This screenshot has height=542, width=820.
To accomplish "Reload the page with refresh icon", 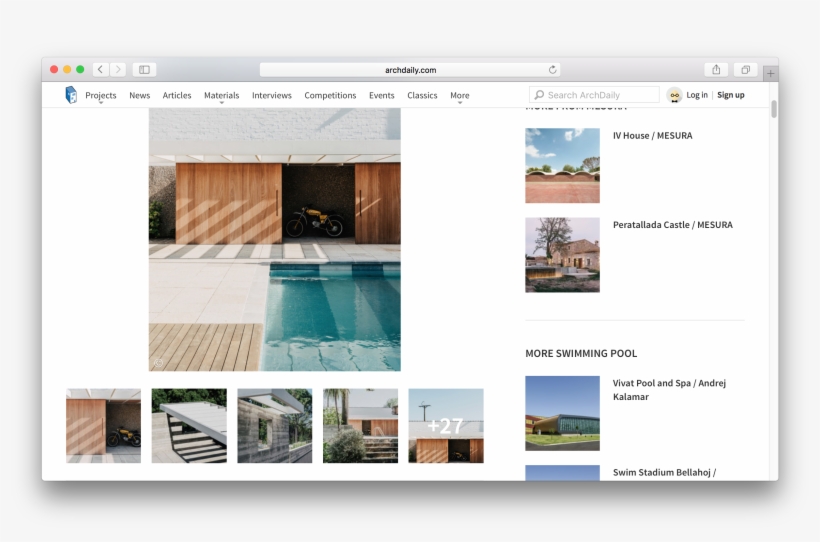I will click(552, 70).
